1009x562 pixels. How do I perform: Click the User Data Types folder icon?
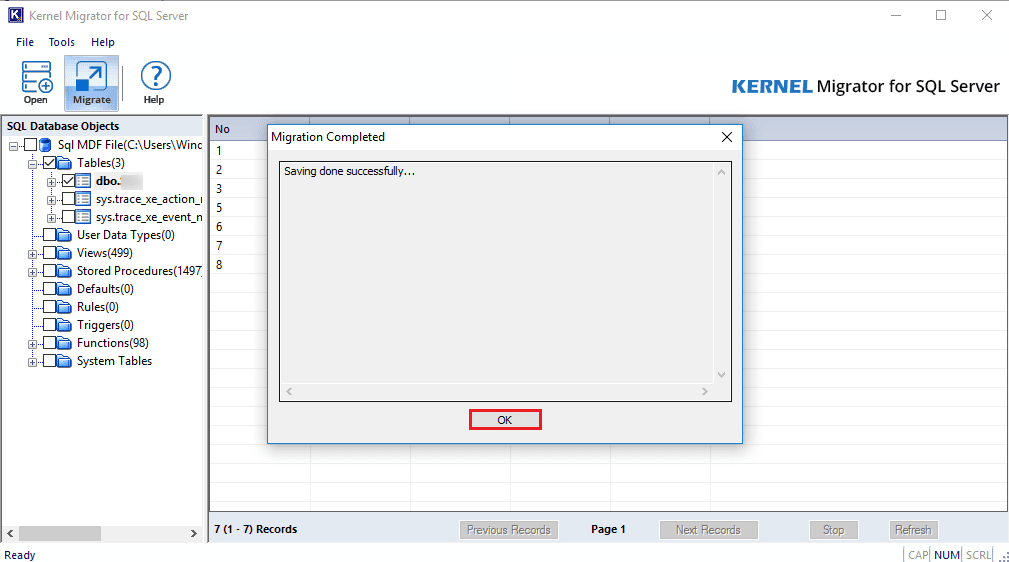point(64,235)
